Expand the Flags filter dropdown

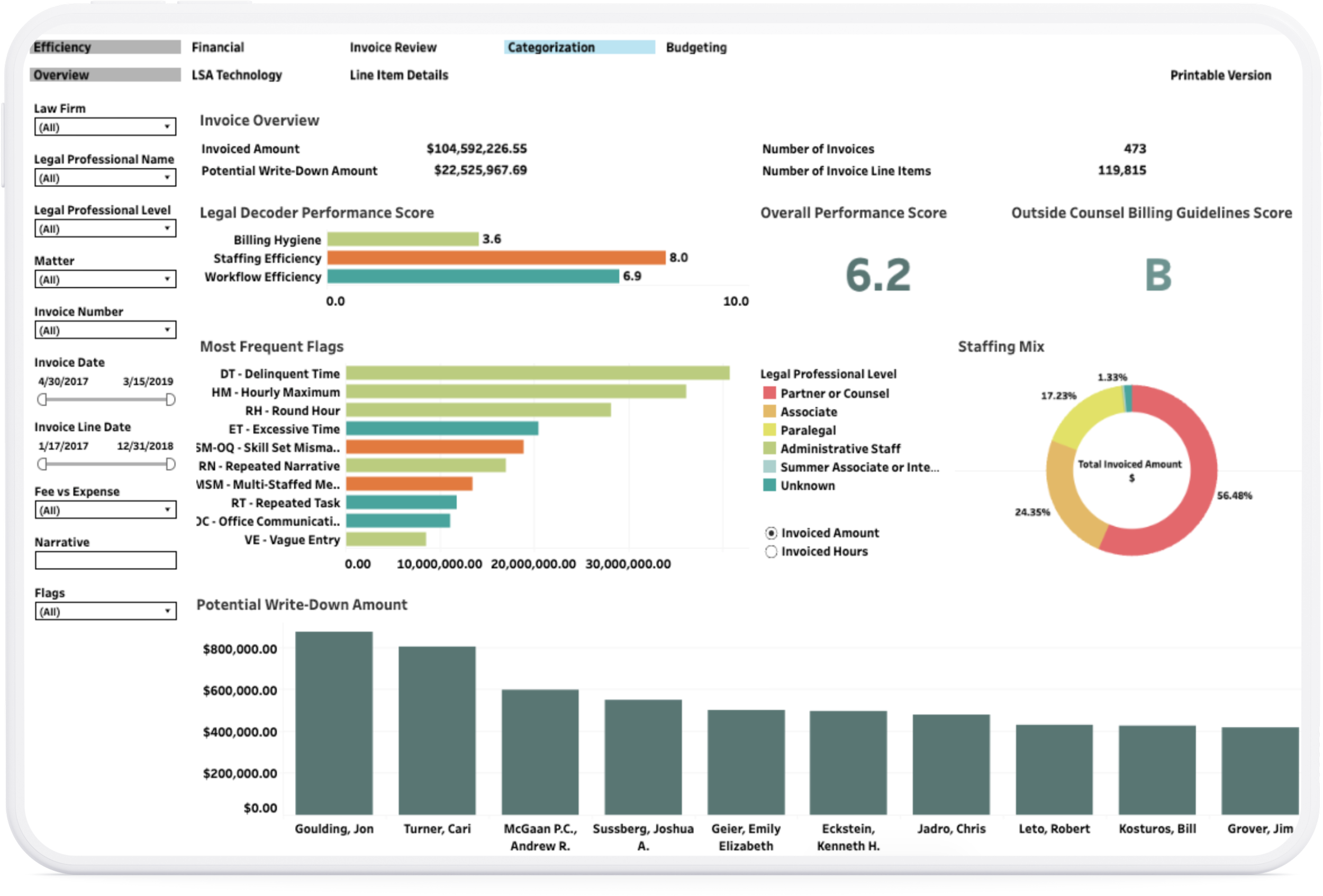click(105, 611)
